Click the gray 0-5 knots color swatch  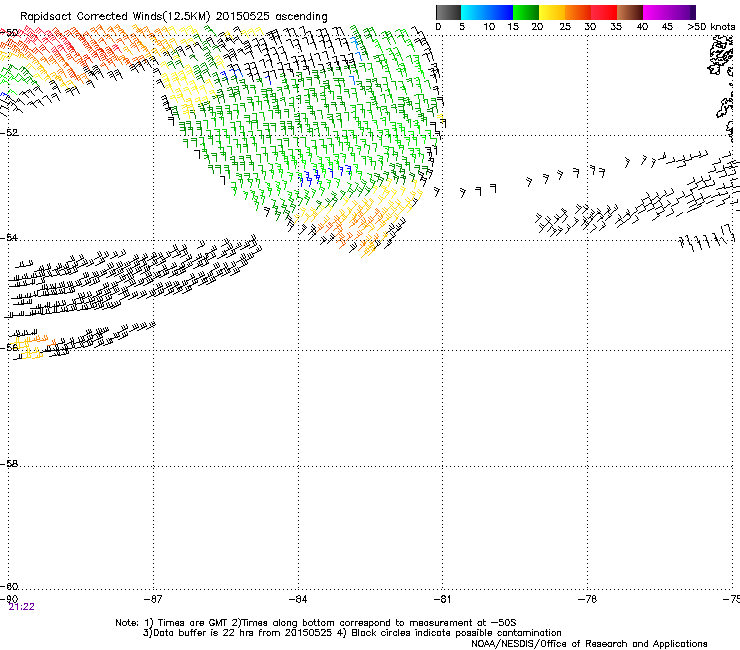point(448,12)
